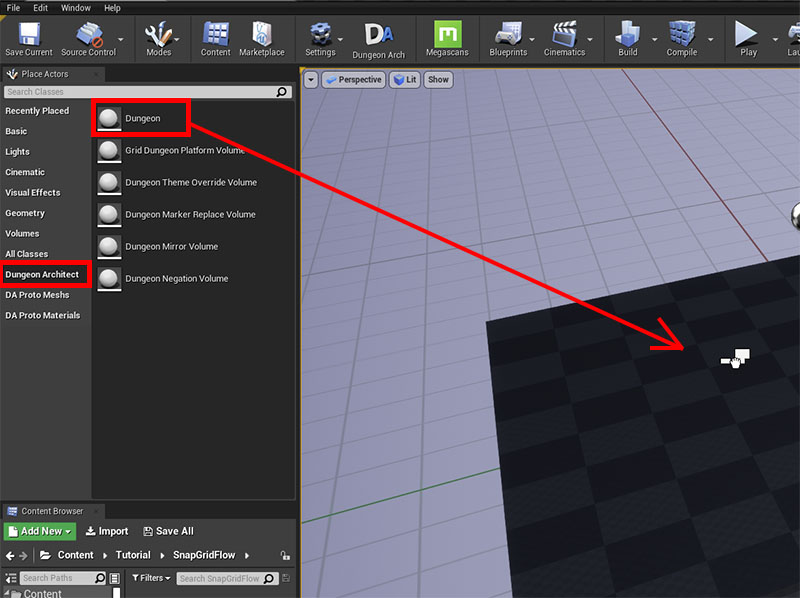Viewport: 800px width, 598px height.
Task: Open Play options dropdown arrow
Action: 775,39
